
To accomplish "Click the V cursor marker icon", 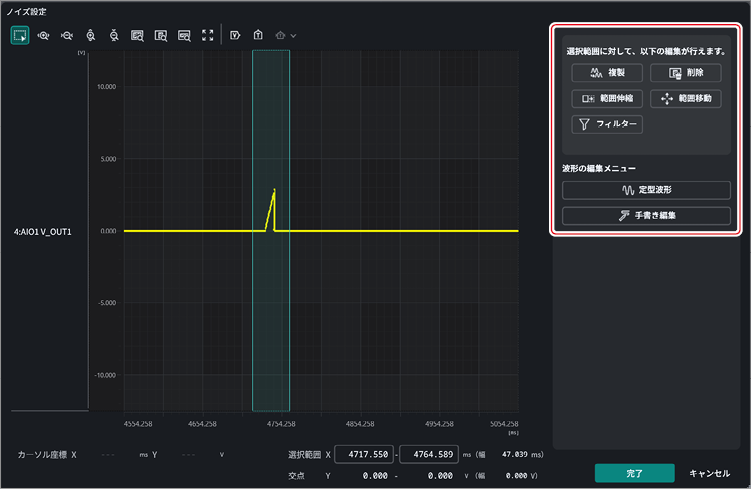I will (x=235, y=35).
